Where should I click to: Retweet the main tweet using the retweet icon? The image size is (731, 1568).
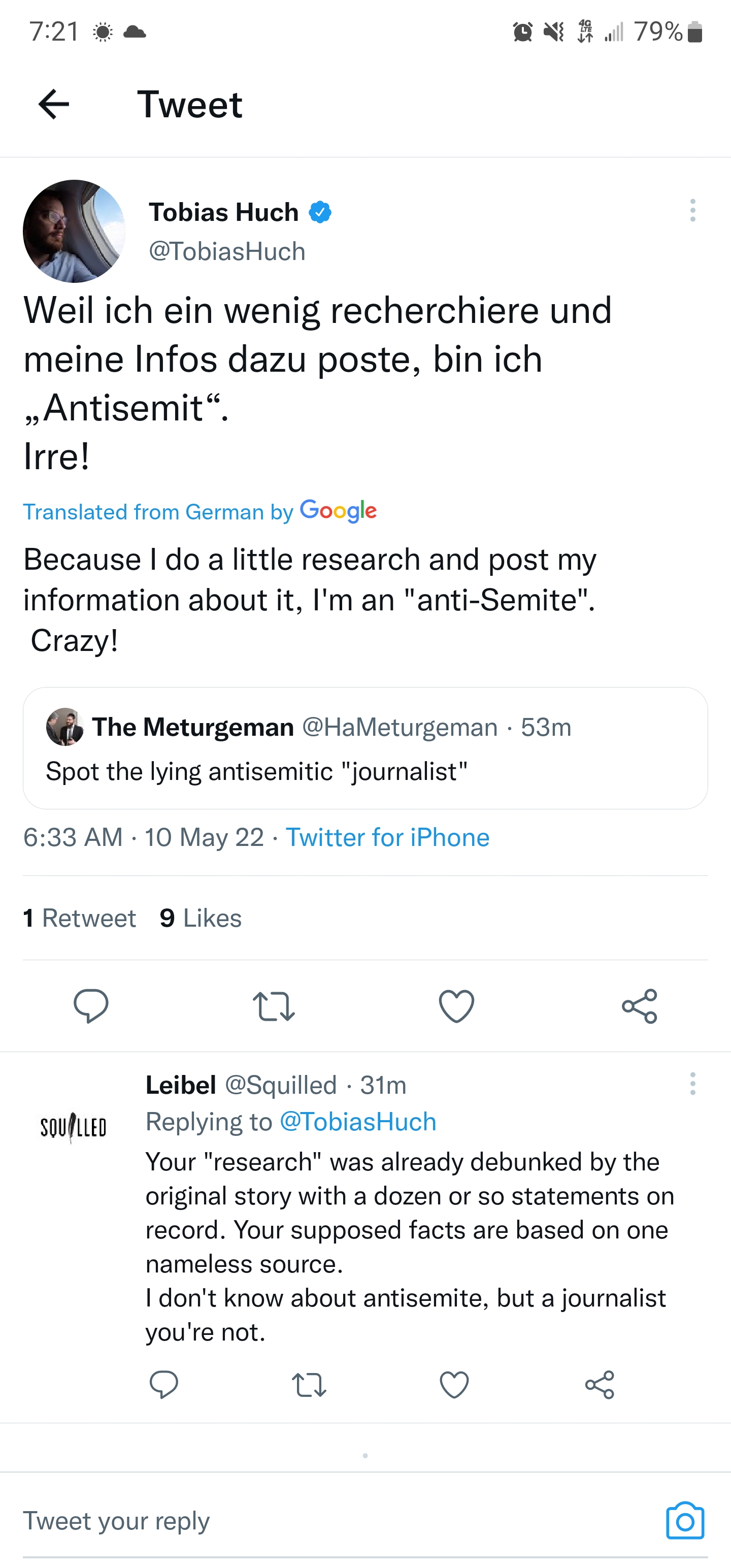pyautogui.click(x=273, y=1005)
